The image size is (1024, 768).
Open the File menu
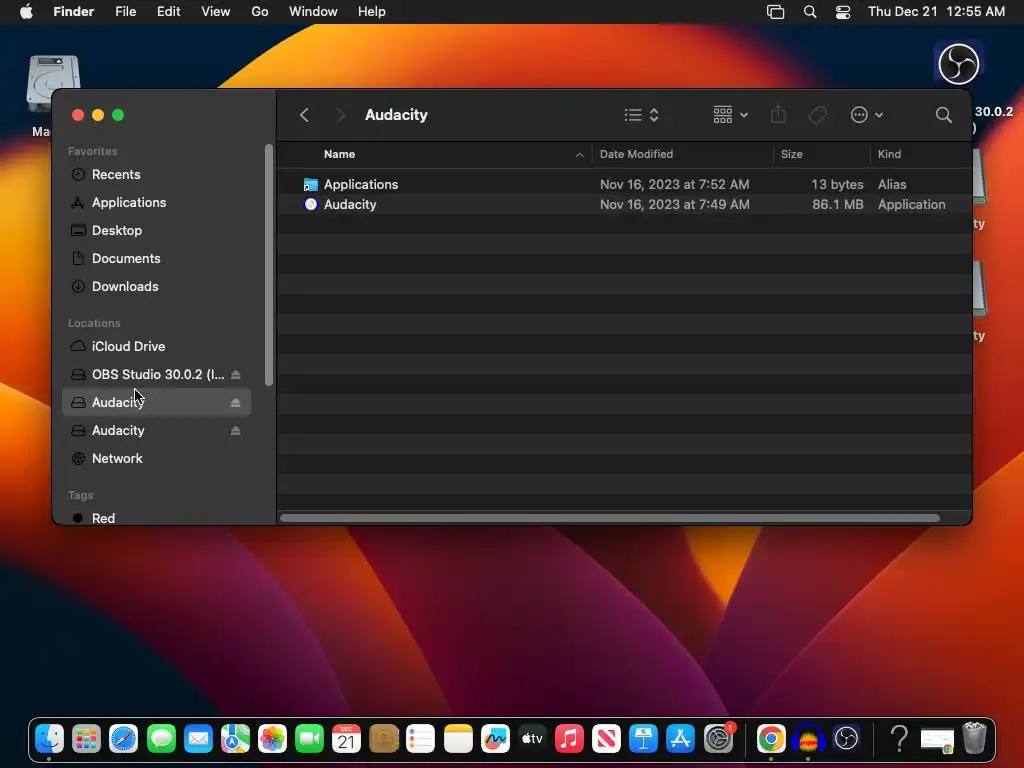125,12
